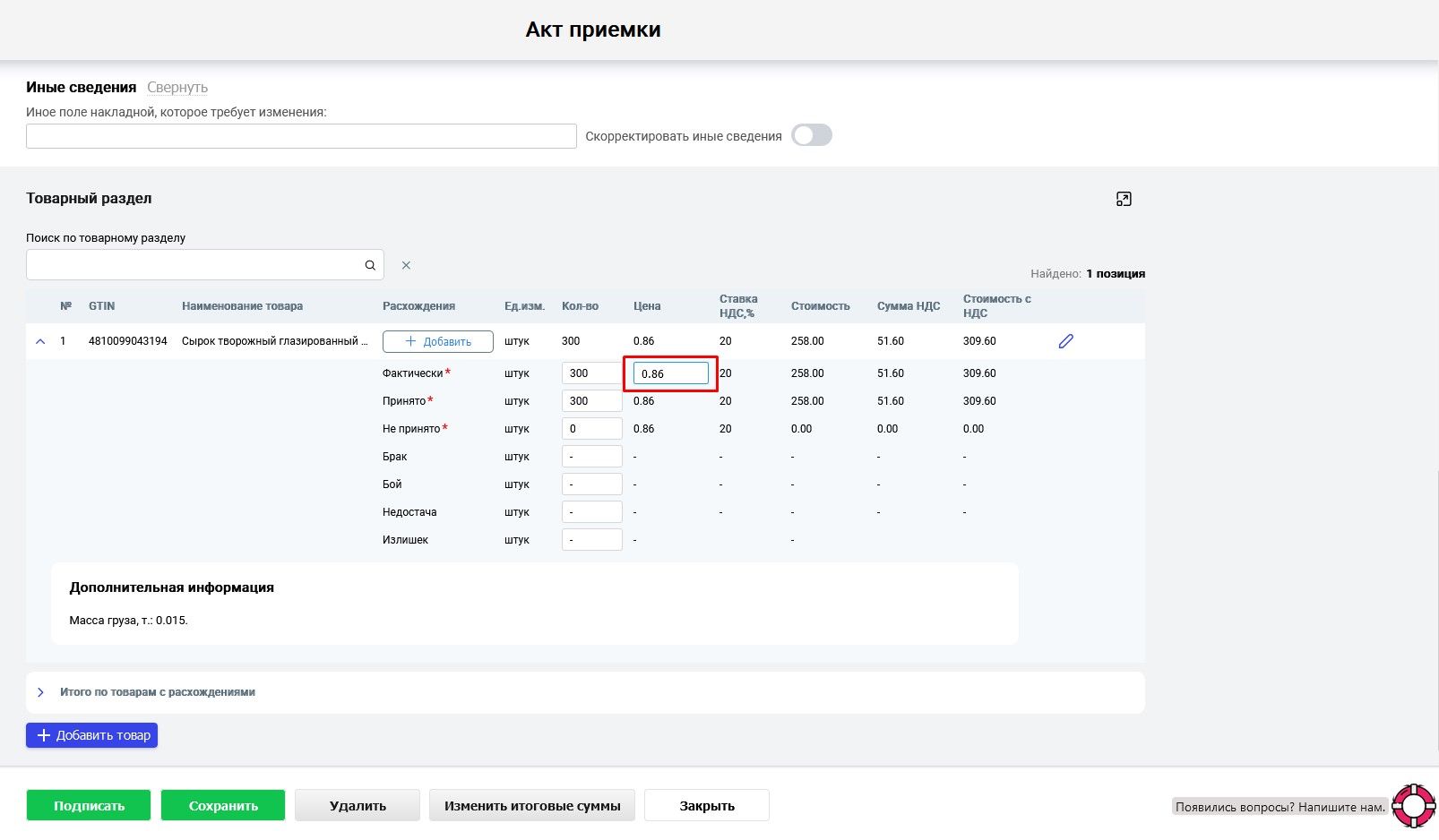
Task: Click the pencil edit icon in product row
Action: click(1065, 341)
